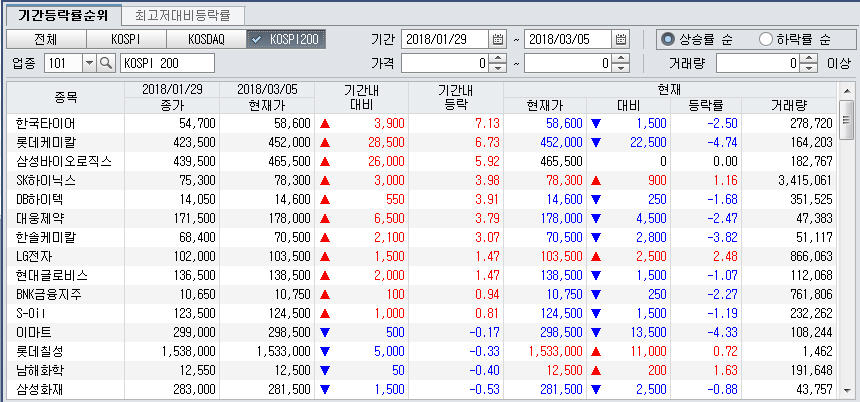Click the minimum price input field
This screenshot has width=860, height=402.
click(x=445, y=64)
